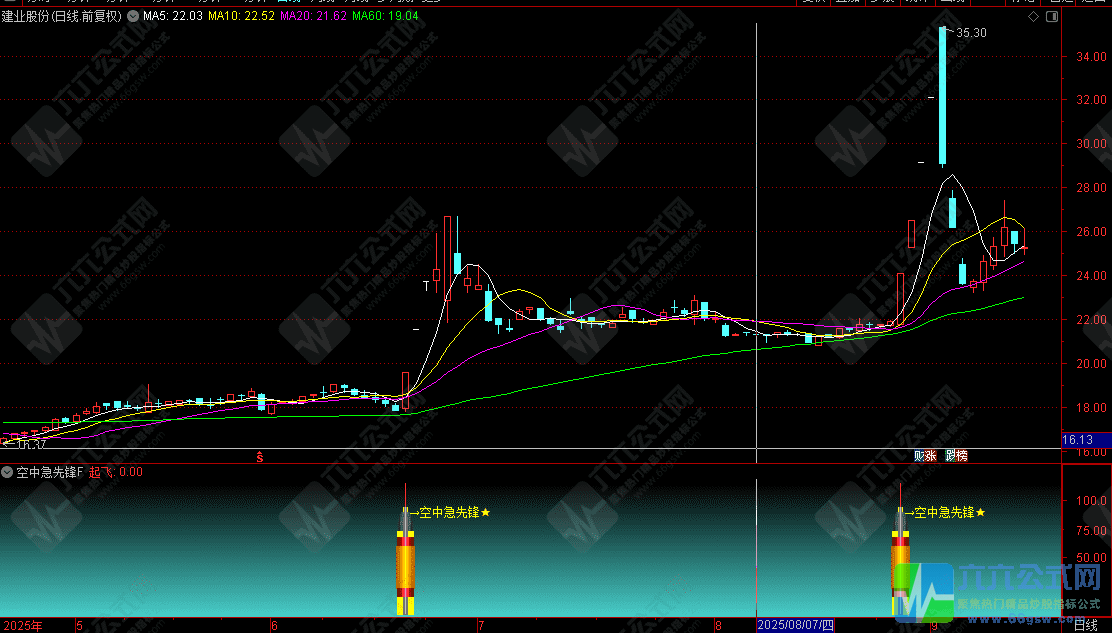Toggle the side panel layout icon

point(1050,17)
